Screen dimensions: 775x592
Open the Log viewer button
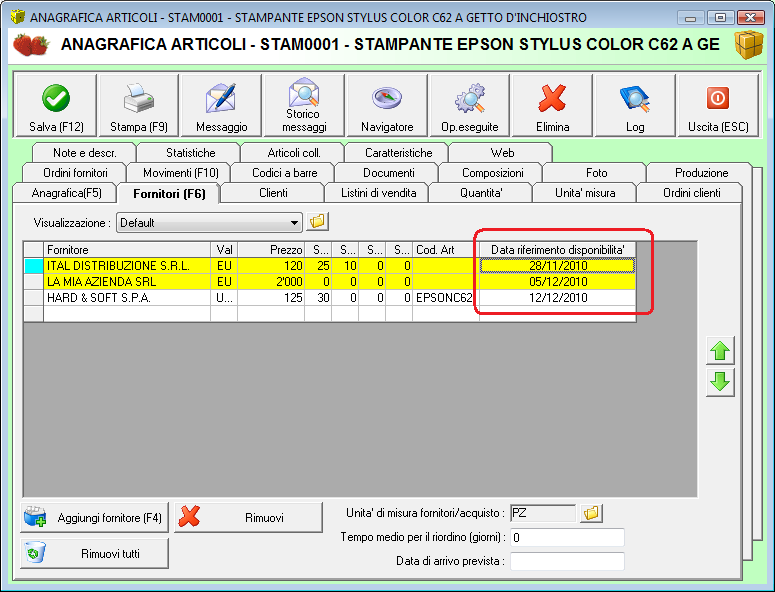[x=635, y=105]
